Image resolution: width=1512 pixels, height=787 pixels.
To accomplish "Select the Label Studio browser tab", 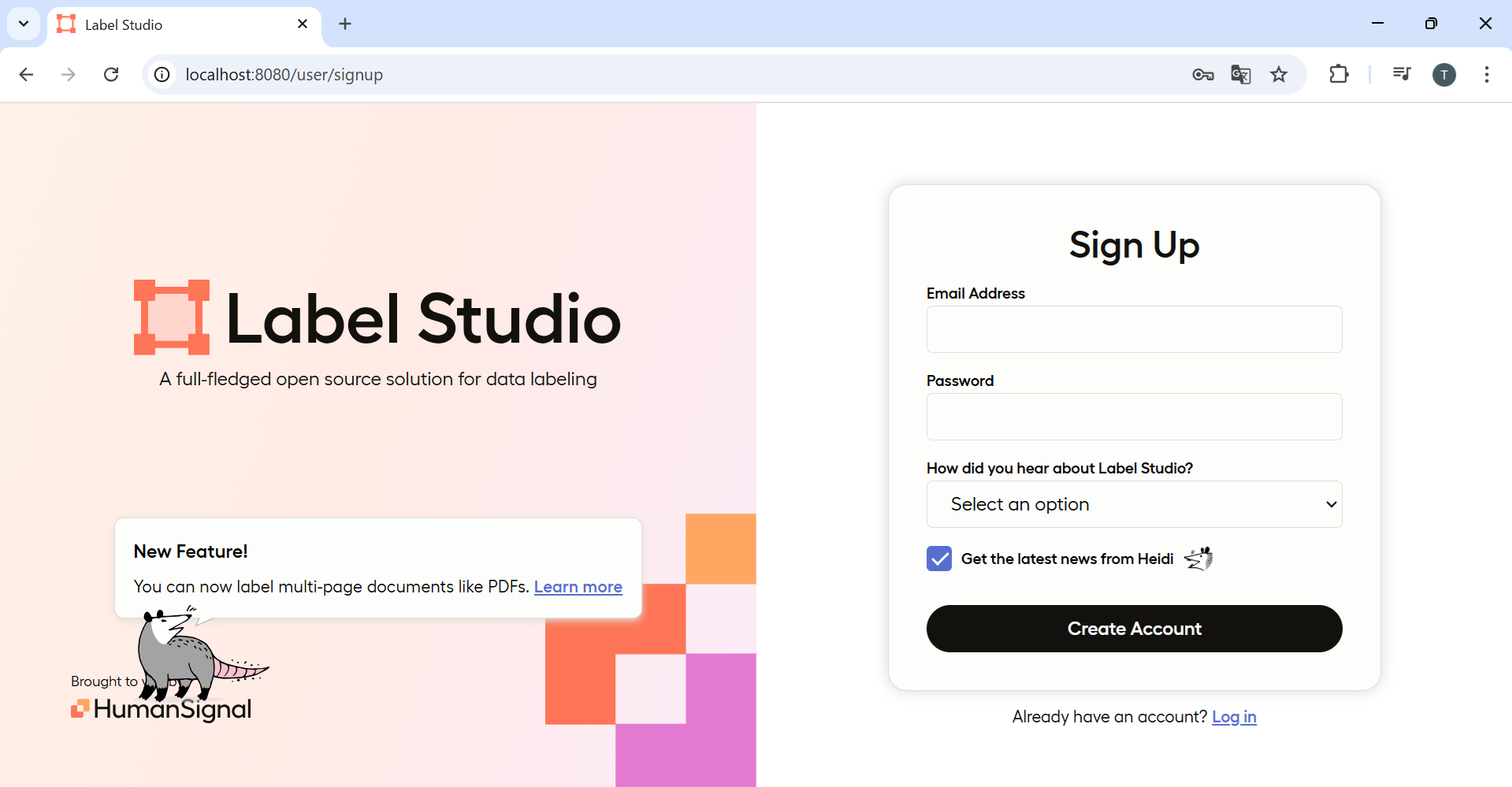I will [x=184, y=24].
